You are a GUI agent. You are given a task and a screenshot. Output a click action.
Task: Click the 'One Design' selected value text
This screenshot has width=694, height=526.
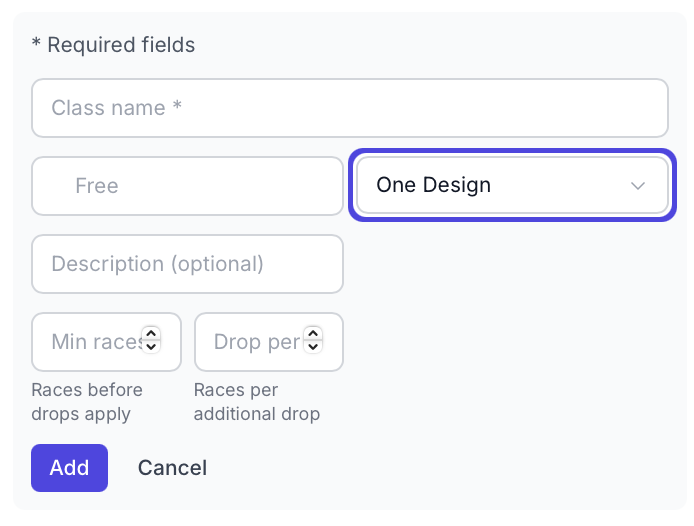(x=433, y=185)
